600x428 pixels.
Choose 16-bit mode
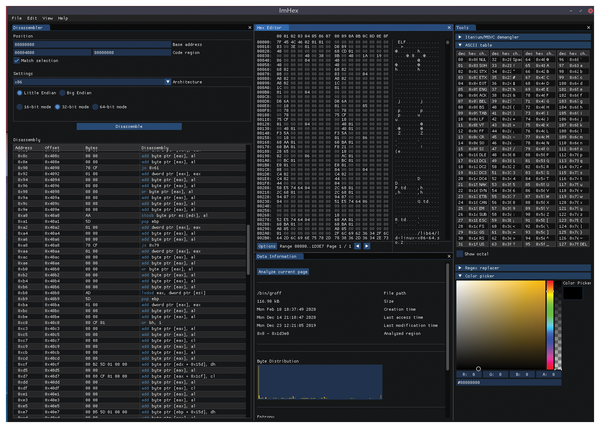pyautogui.click(x=20, y=107)
